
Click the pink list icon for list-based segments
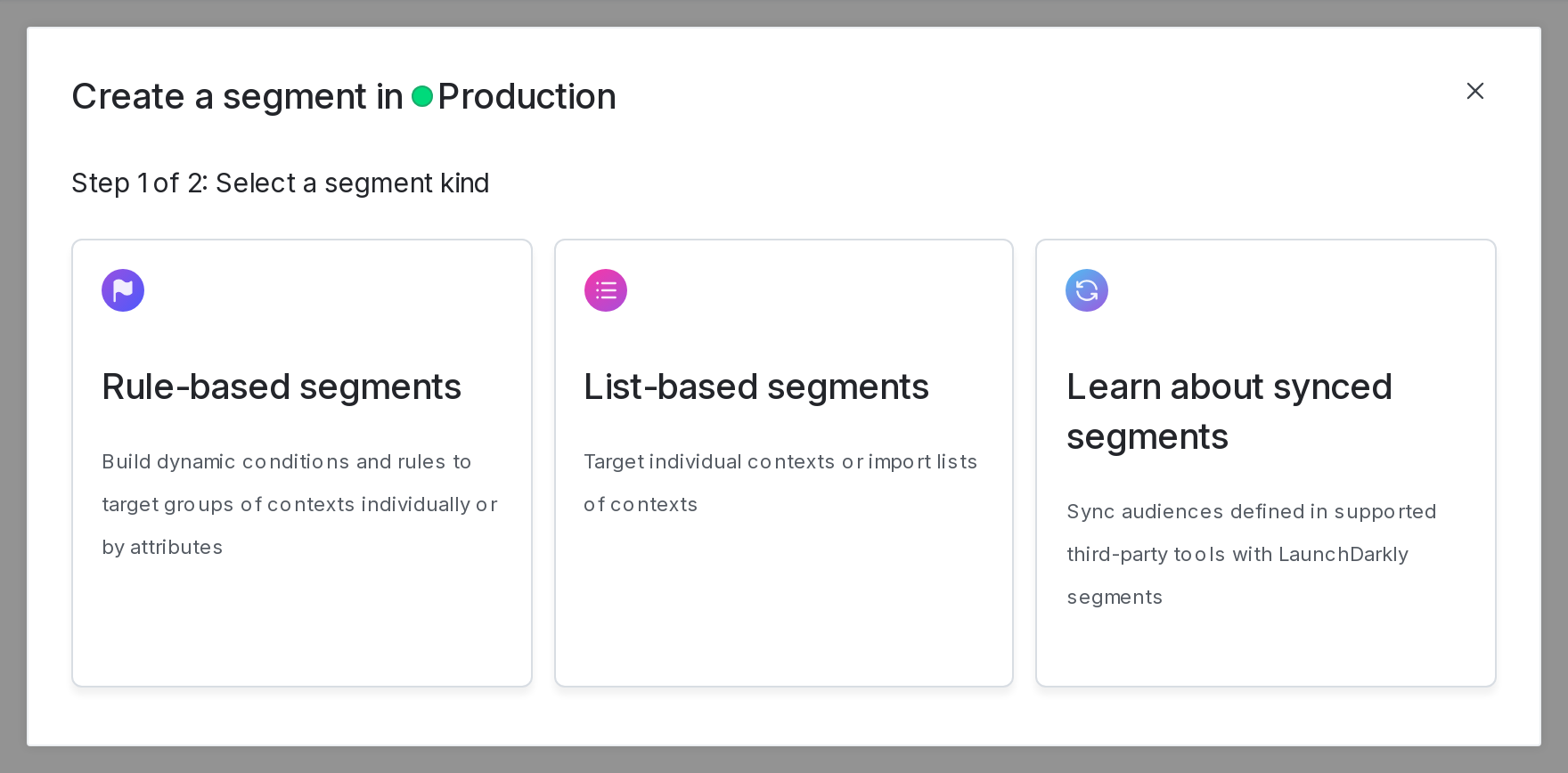606,290
